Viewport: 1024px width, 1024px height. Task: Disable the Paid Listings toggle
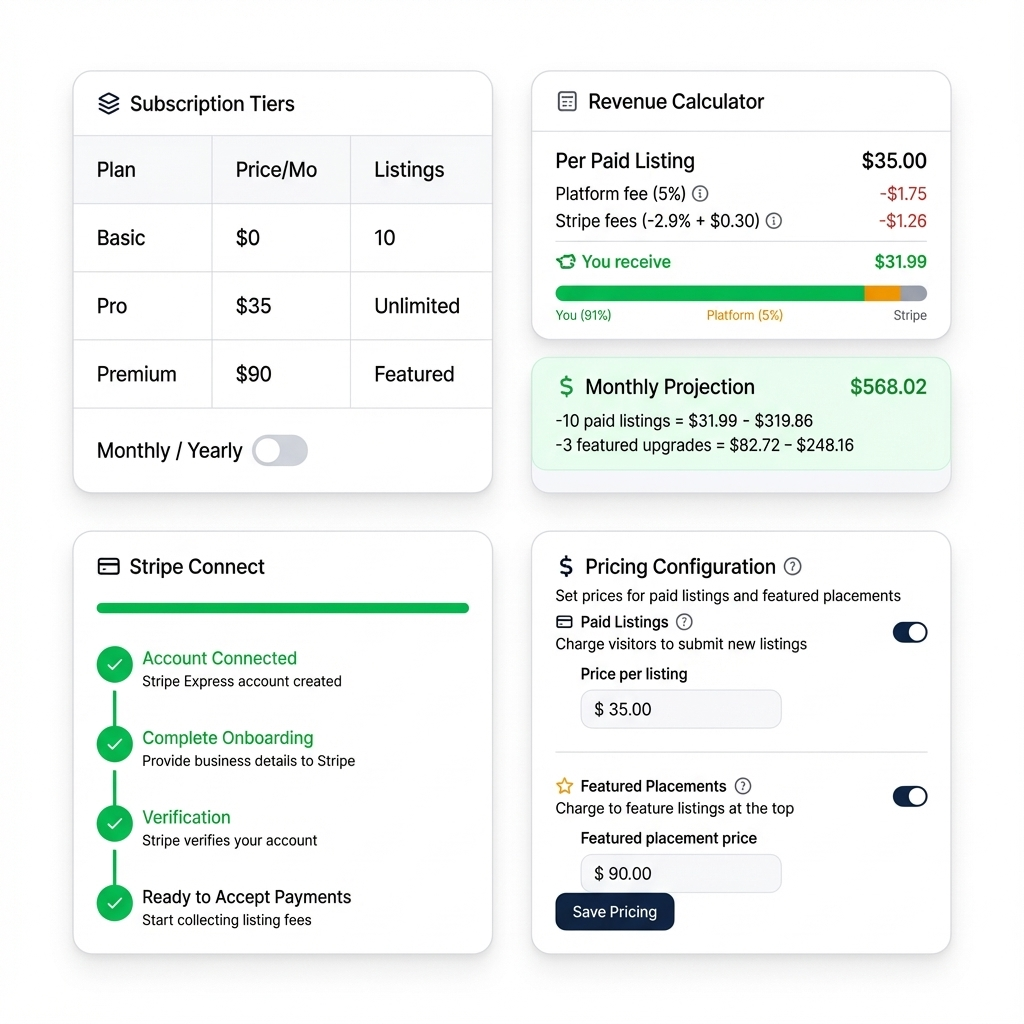coord(910,632)
